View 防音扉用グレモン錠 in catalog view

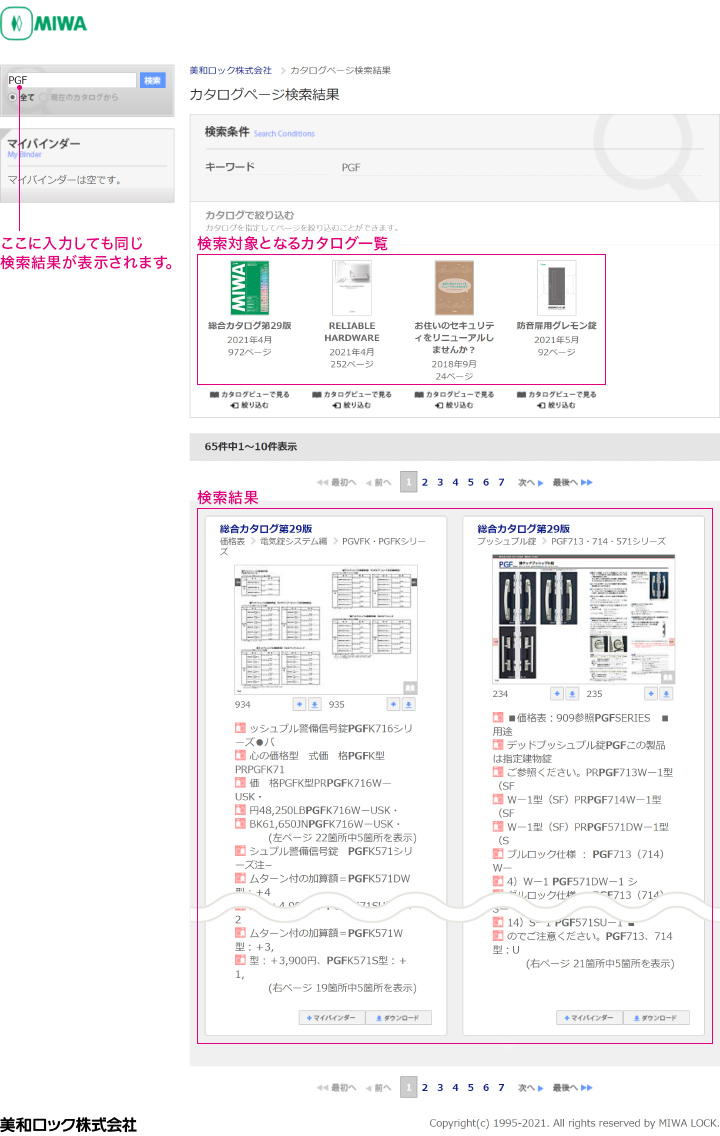(x=556, y=394)
